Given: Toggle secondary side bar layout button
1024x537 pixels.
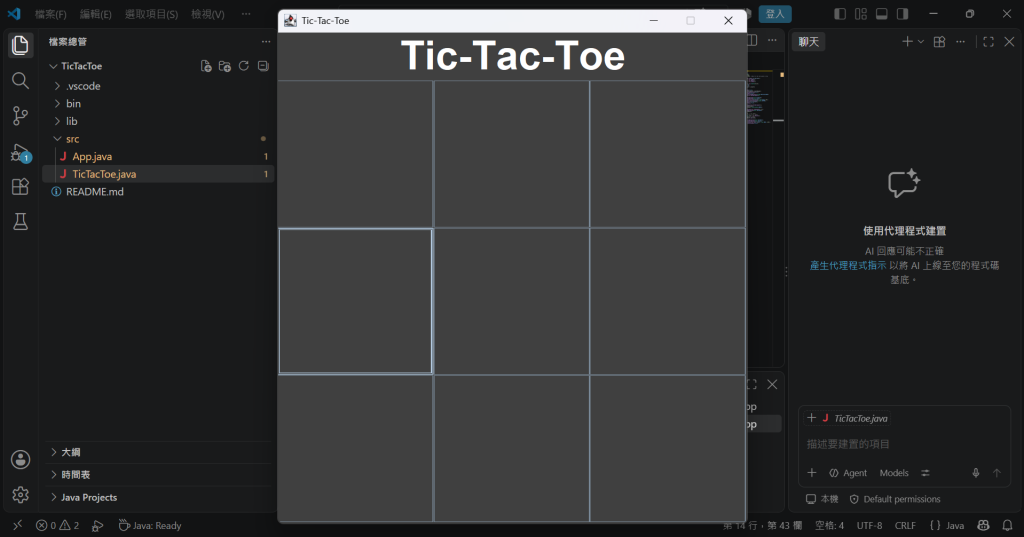Looking at the screenshot, I should pos(903,14).
